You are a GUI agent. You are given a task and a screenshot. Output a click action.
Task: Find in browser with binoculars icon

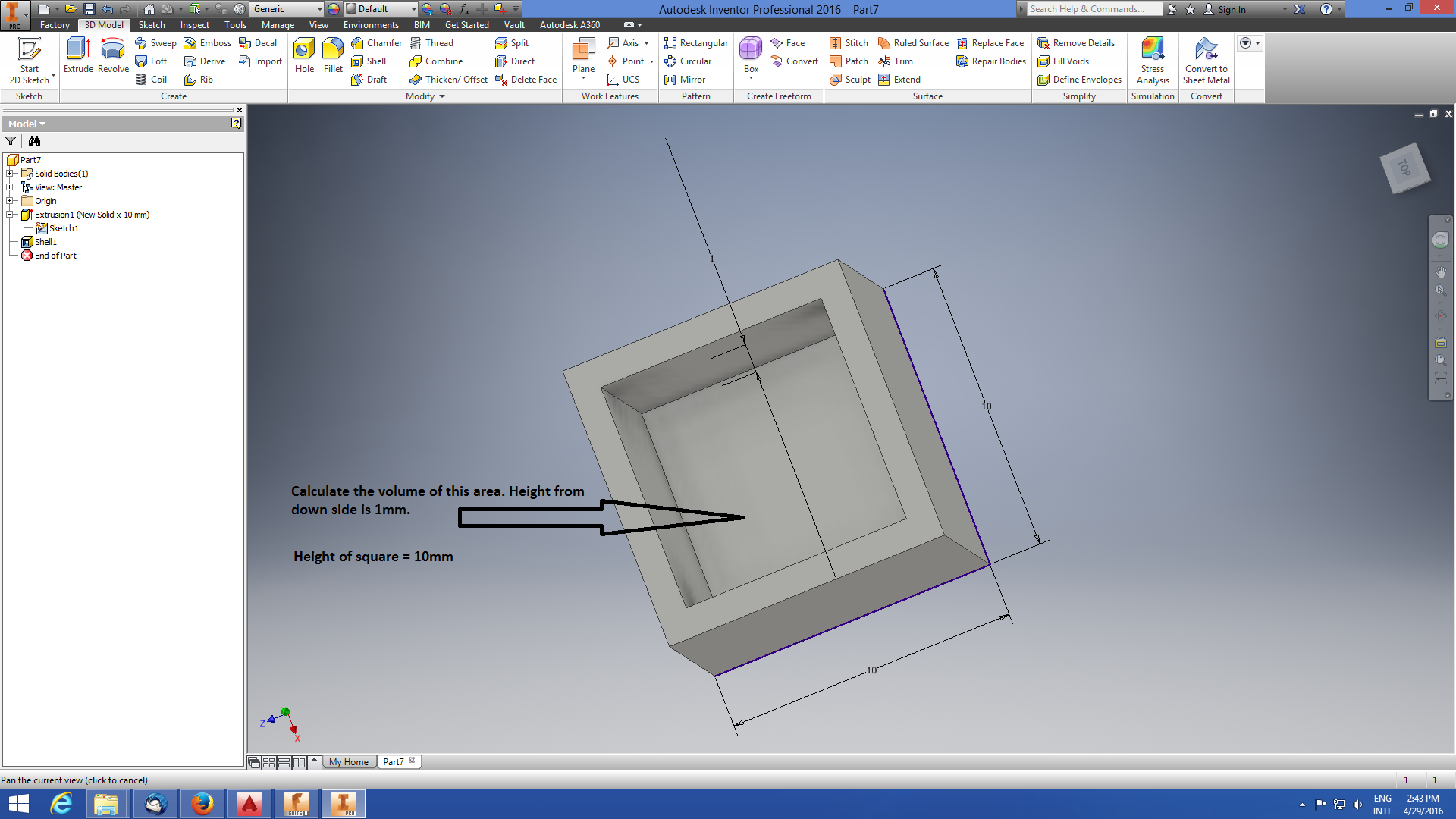[34, 141]
